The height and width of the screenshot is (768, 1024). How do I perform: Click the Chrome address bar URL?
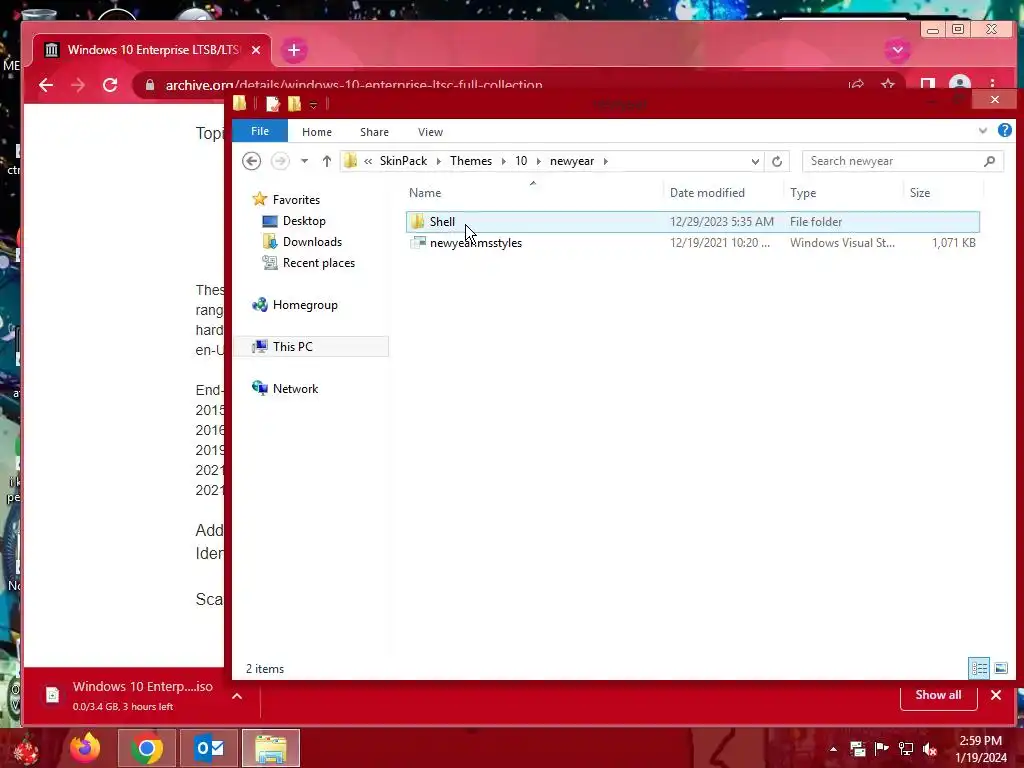click(353, 85)
